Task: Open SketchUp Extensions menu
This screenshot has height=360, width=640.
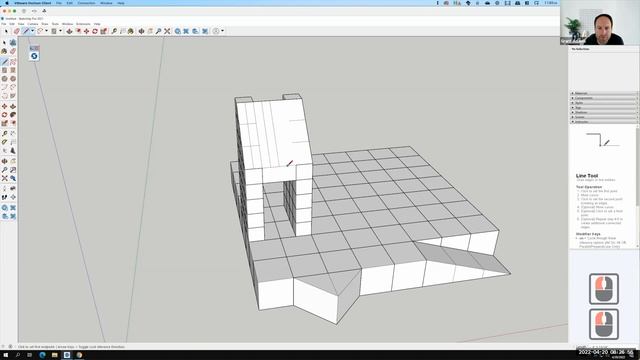Action: (x=83, y=24)
